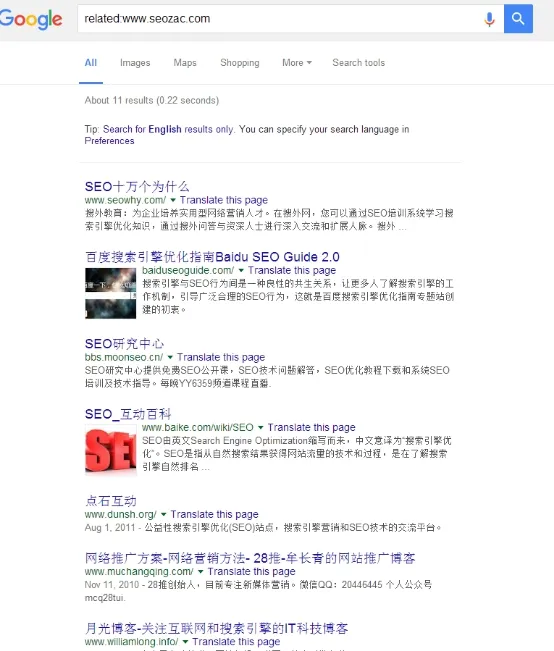
Task: Open the SEO_互动百科 result title
Action: coord(128,414)
